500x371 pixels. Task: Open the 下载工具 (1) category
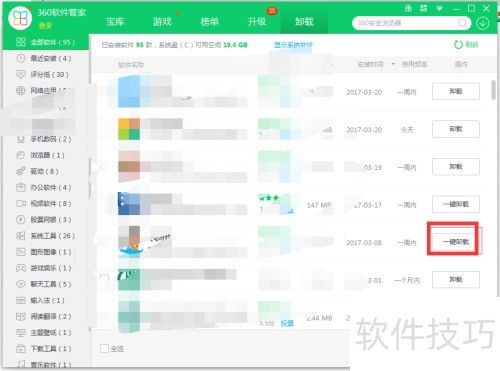(x=44, y=349)
